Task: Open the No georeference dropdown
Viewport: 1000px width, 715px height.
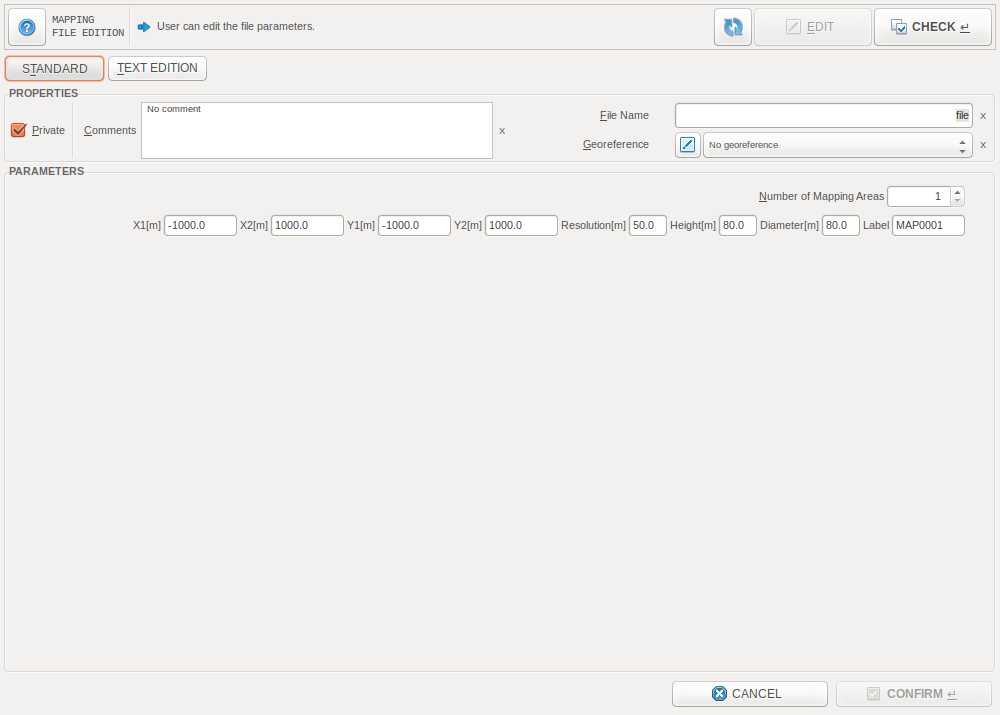Action: (x=837, y=145)
